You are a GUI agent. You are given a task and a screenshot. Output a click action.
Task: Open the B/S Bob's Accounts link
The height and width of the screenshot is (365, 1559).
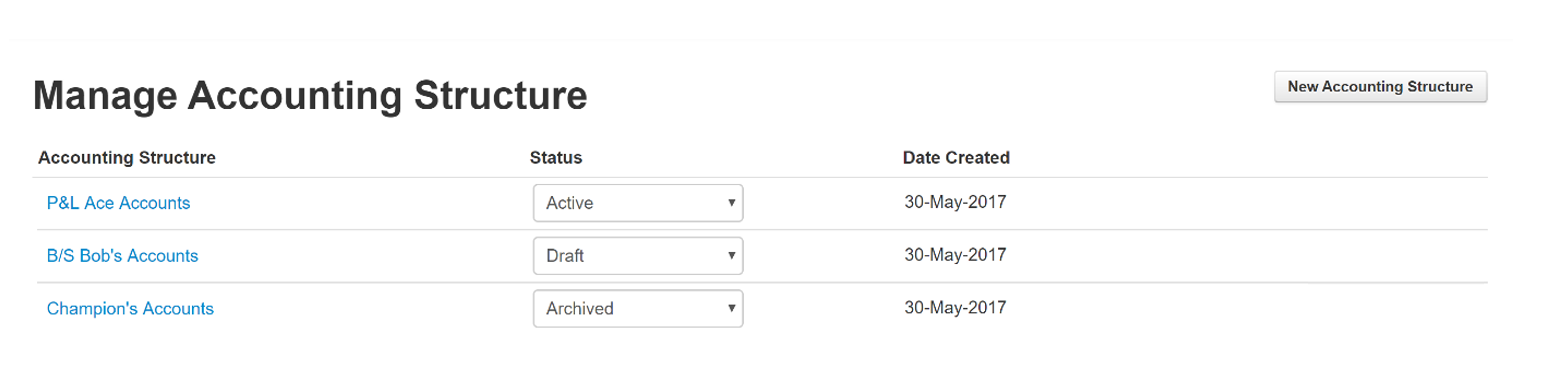coord(122,256)
